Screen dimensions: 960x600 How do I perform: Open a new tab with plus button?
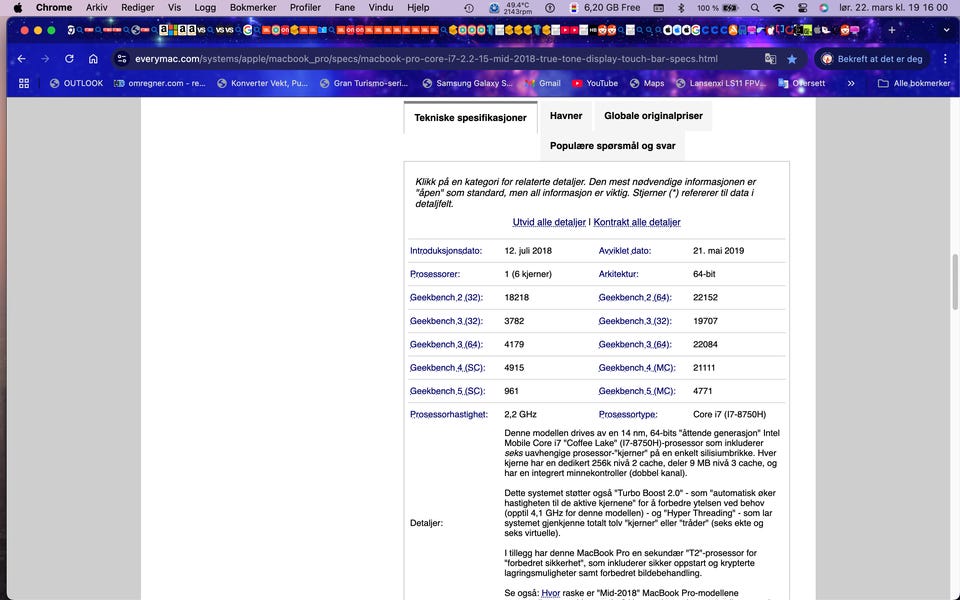[x=892, y=30]
